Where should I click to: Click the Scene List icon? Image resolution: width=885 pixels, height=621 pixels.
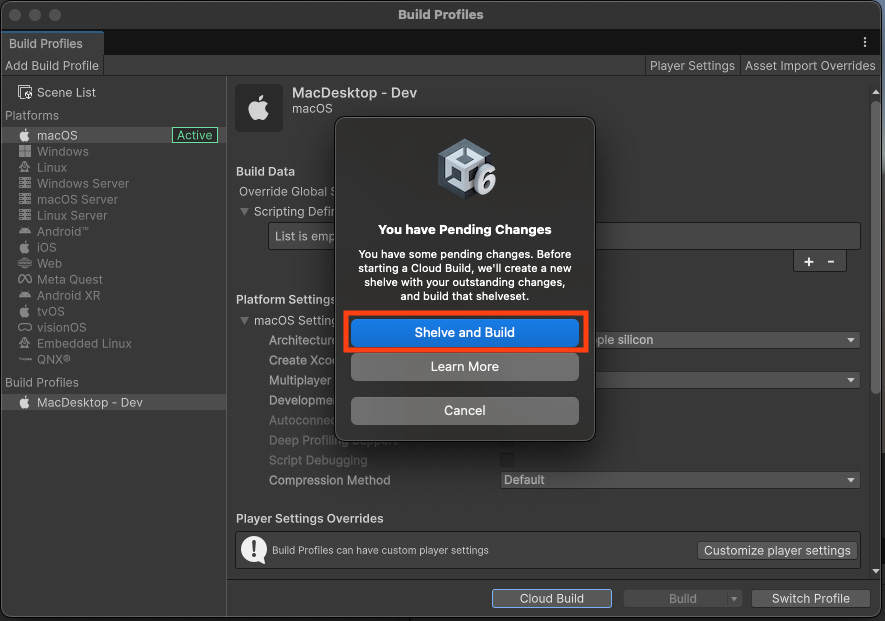(x=25, y=92)
